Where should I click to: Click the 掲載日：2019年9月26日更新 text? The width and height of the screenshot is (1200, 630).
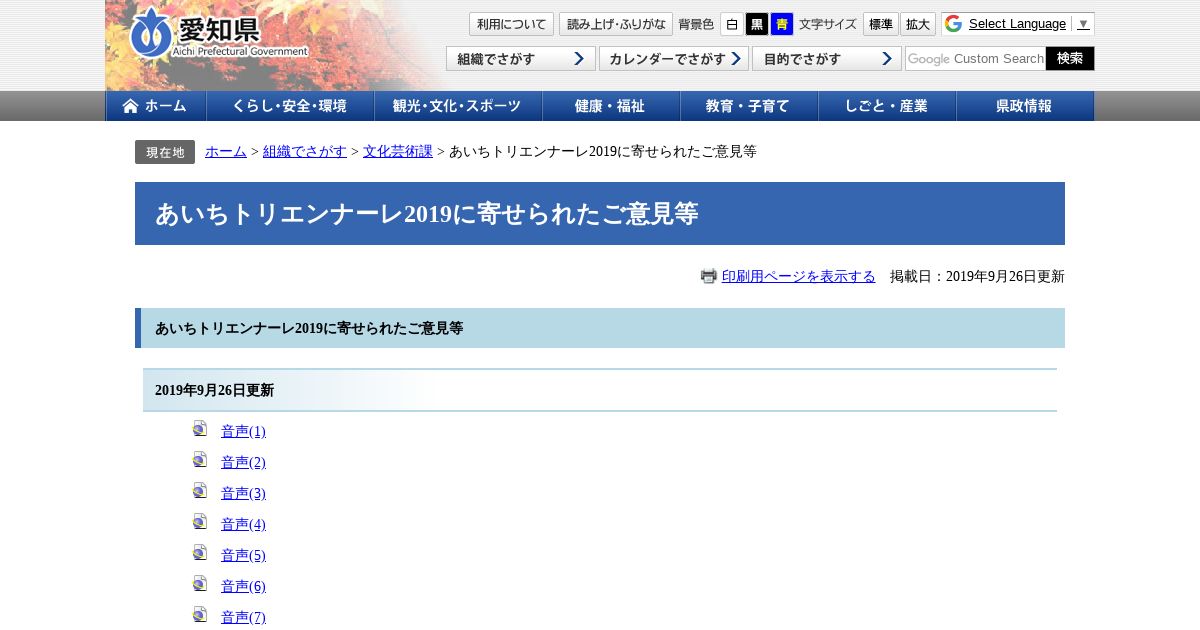[977, 276]
